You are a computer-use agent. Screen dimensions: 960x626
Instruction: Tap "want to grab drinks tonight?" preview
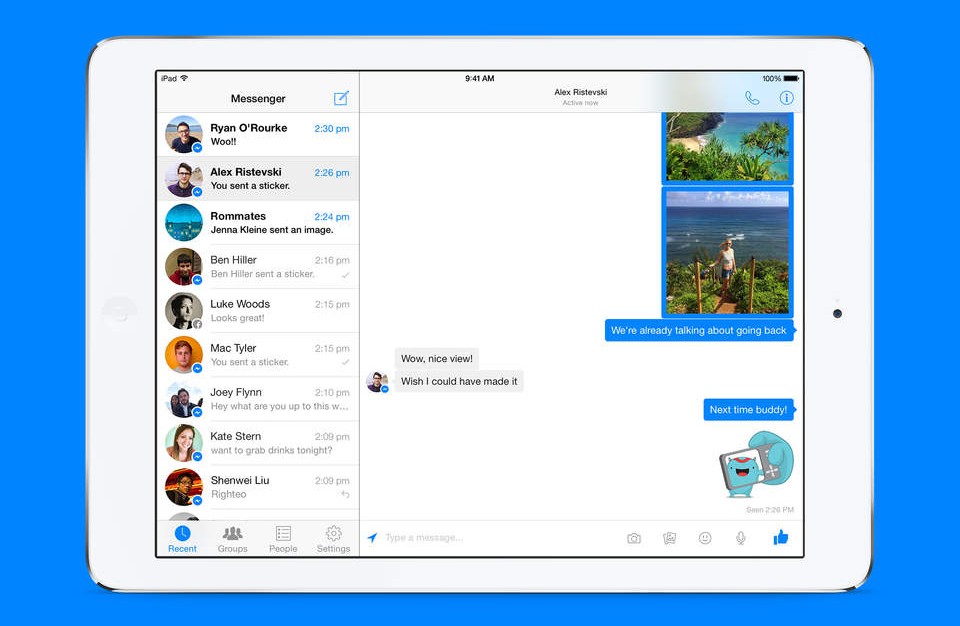[x=271, y=450]
